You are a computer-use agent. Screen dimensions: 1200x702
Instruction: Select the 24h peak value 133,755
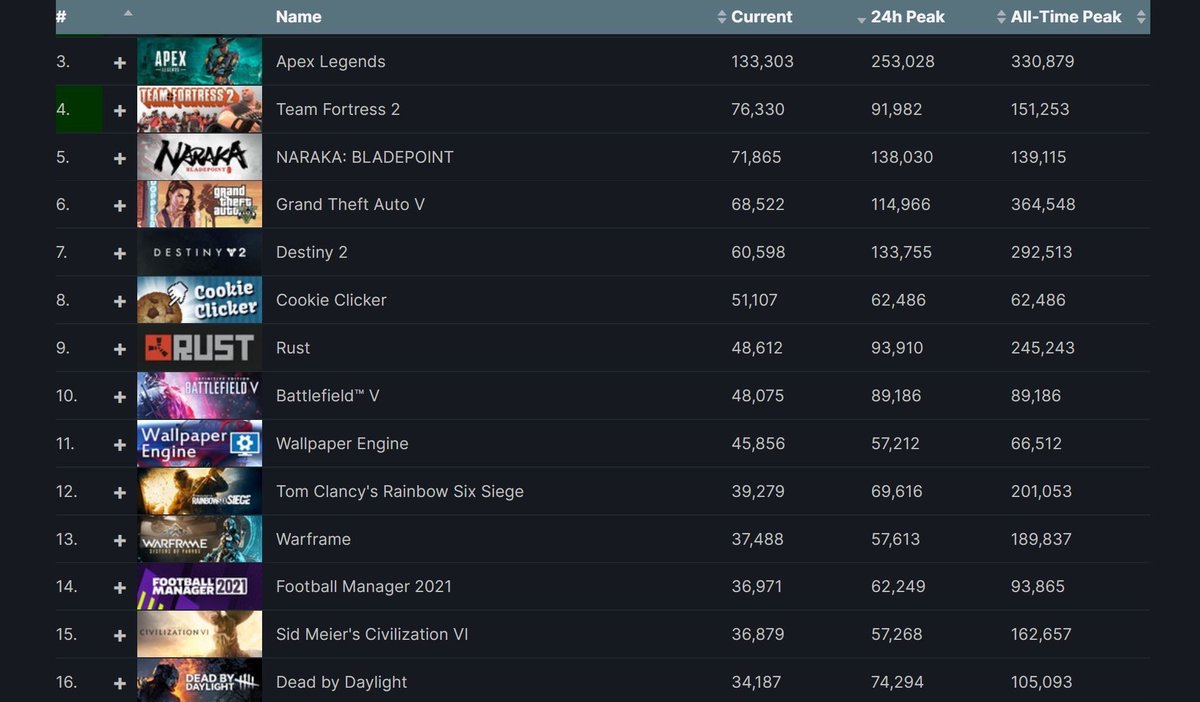(901, 253)
